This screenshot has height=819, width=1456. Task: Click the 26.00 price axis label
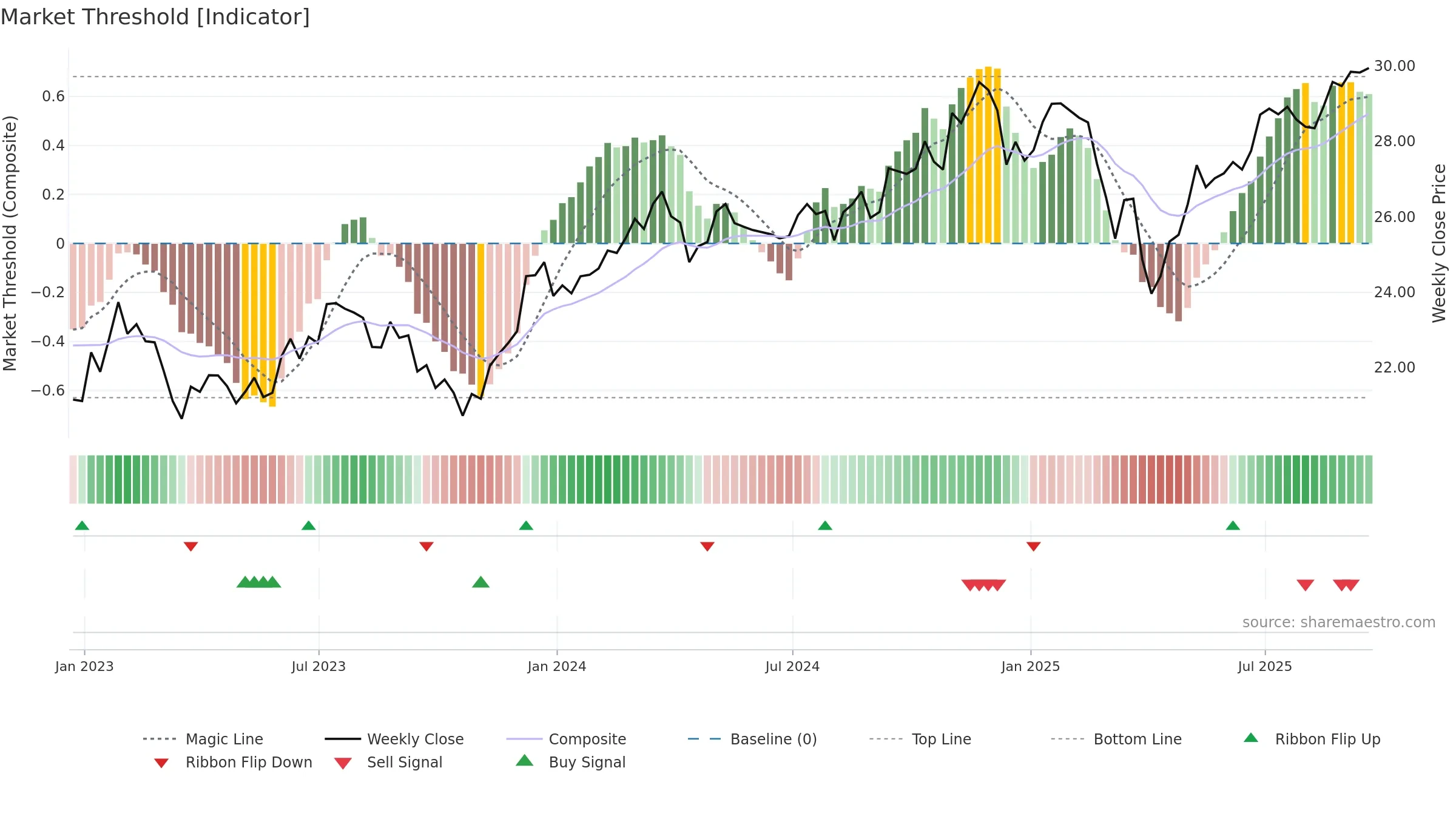click(x=1395, y=217)
